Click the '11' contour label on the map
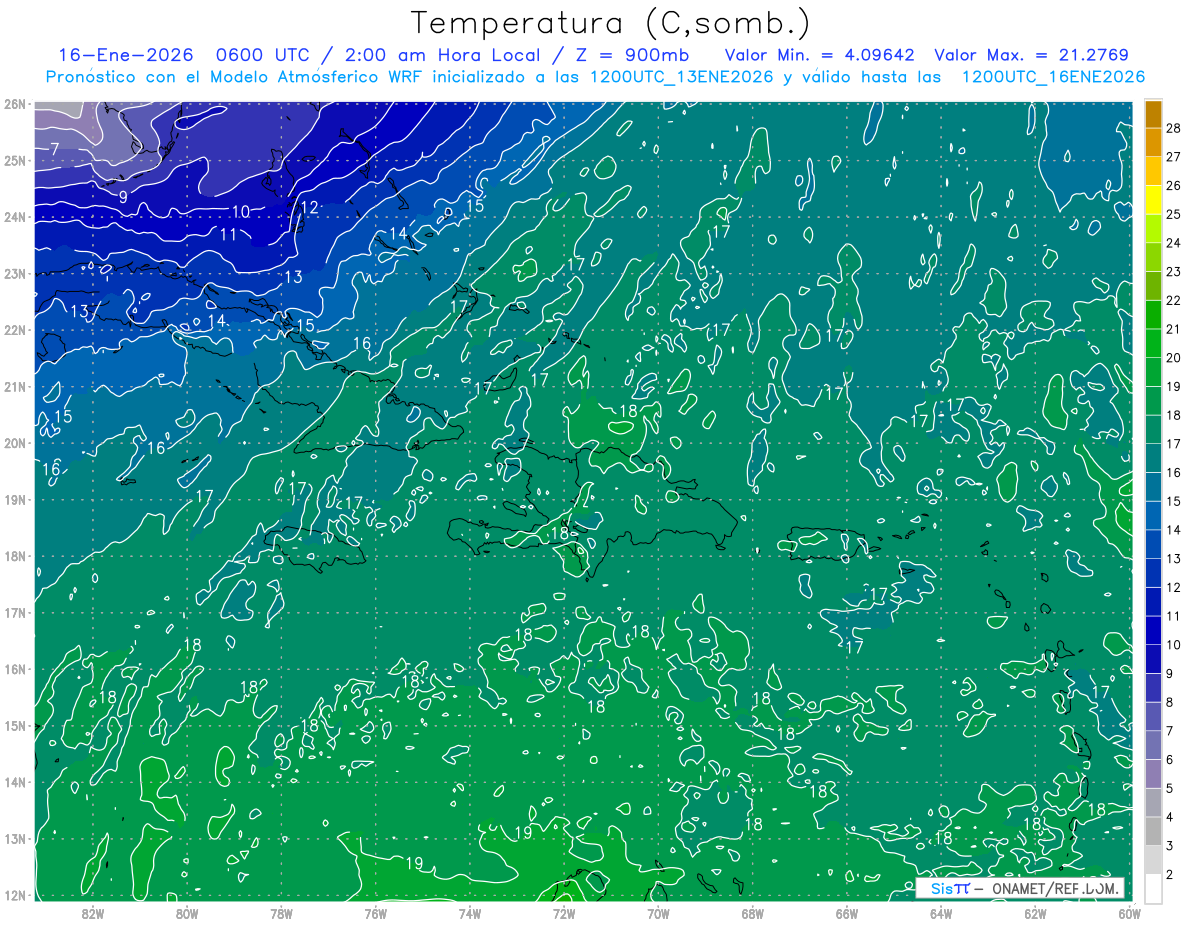The width and height of the screenshot is (1200, 927). pyautogui.click(x=228, y=234)
